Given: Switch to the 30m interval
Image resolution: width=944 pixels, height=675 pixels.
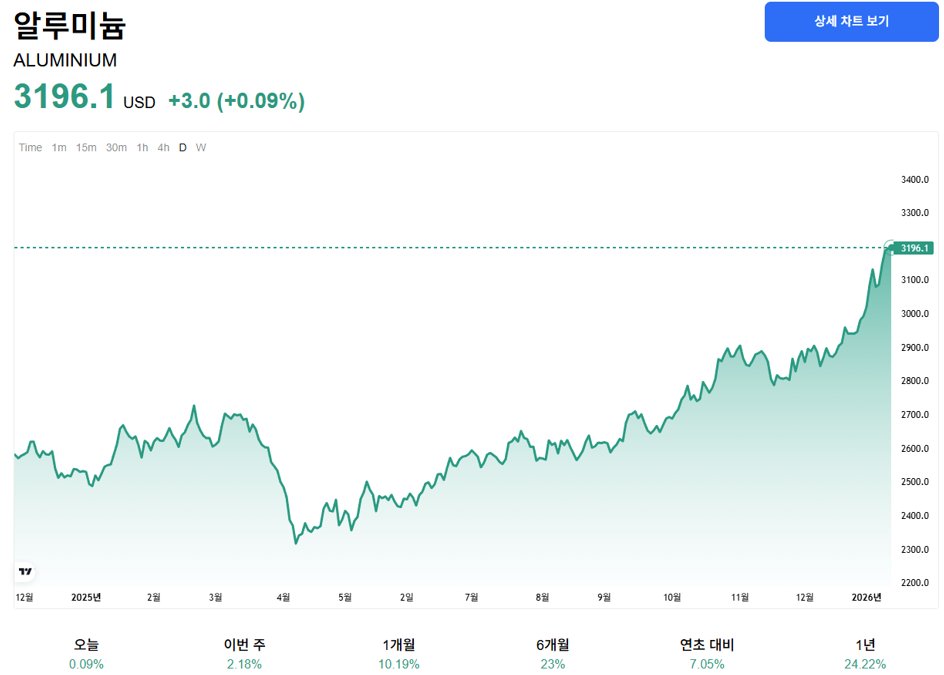Looking at the screenshot, I should [x=116, y=148].
